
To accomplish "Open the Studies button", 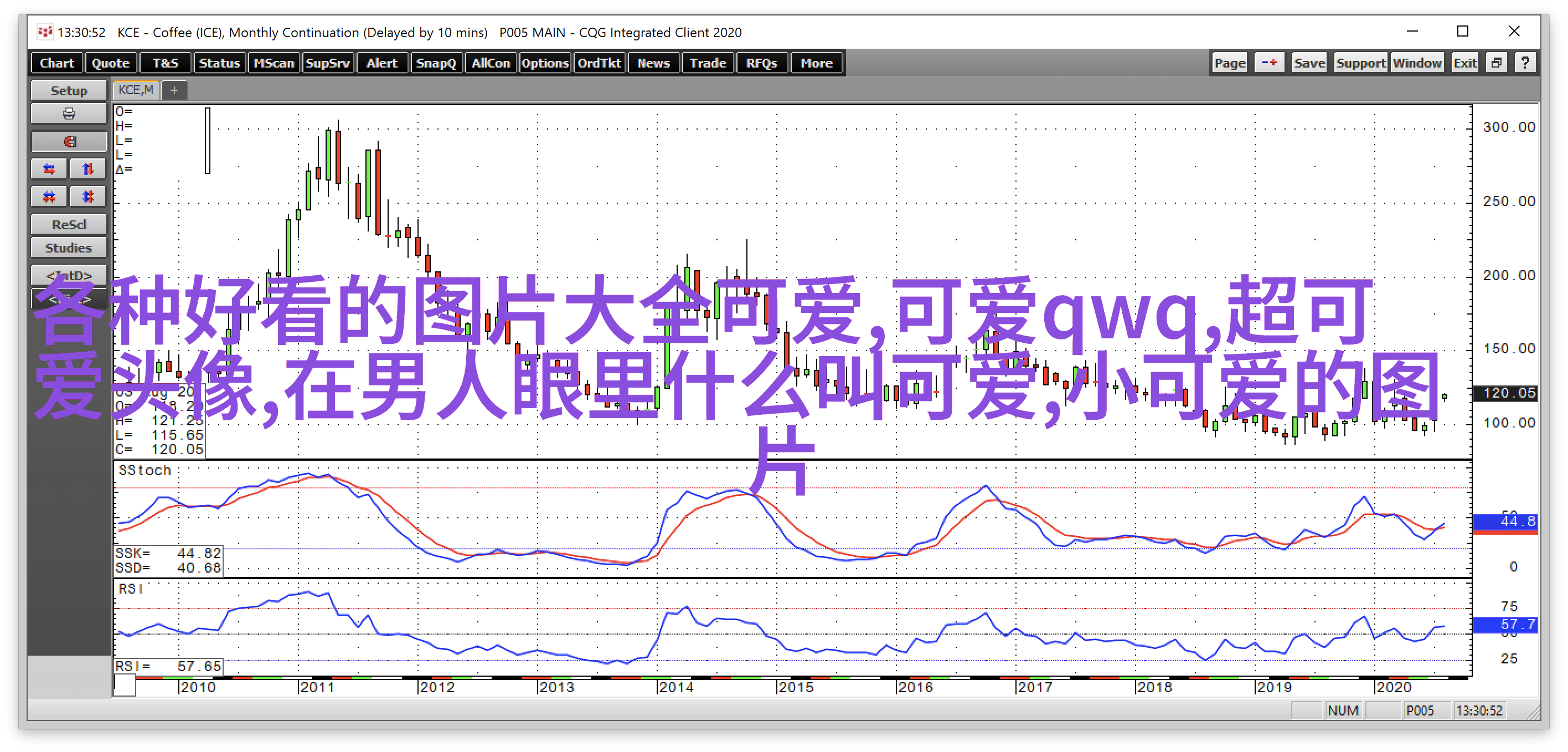I will tap(69, 248).
